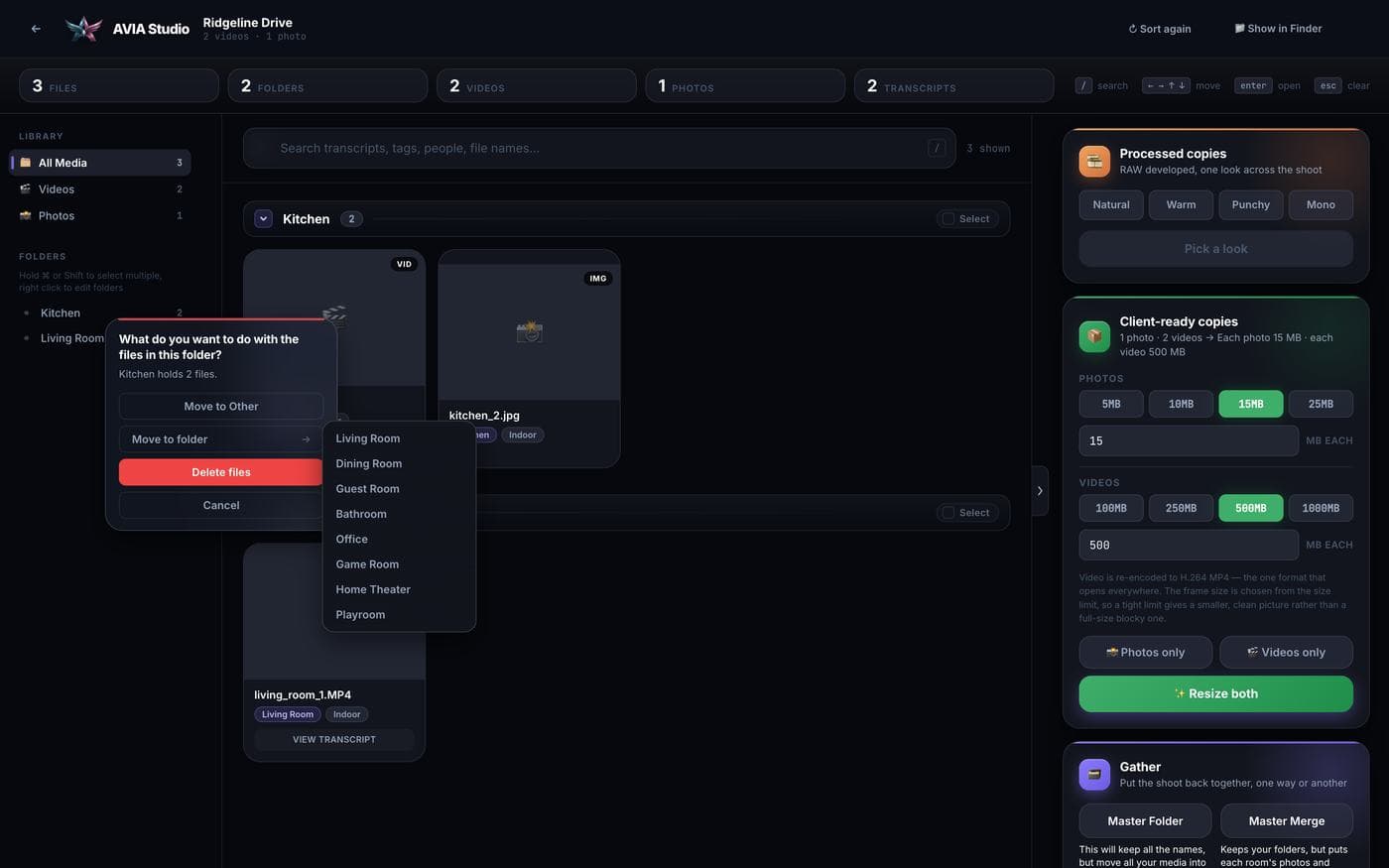
Task: Apply the Warm look
Action: click(x=1181, y=204)
